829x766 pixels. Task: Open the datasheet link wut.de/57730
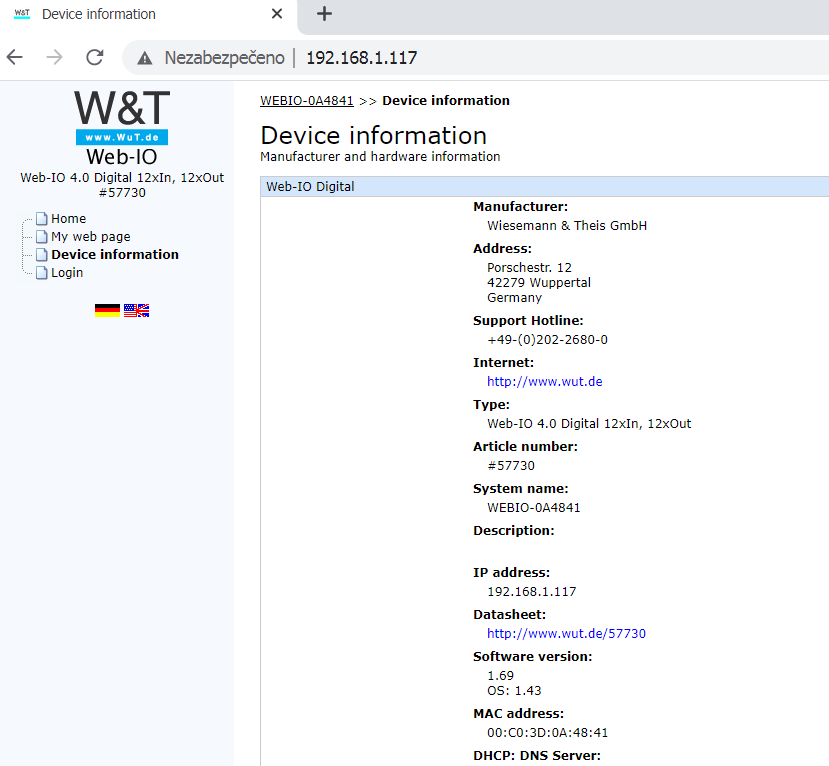tap(566, 633)
